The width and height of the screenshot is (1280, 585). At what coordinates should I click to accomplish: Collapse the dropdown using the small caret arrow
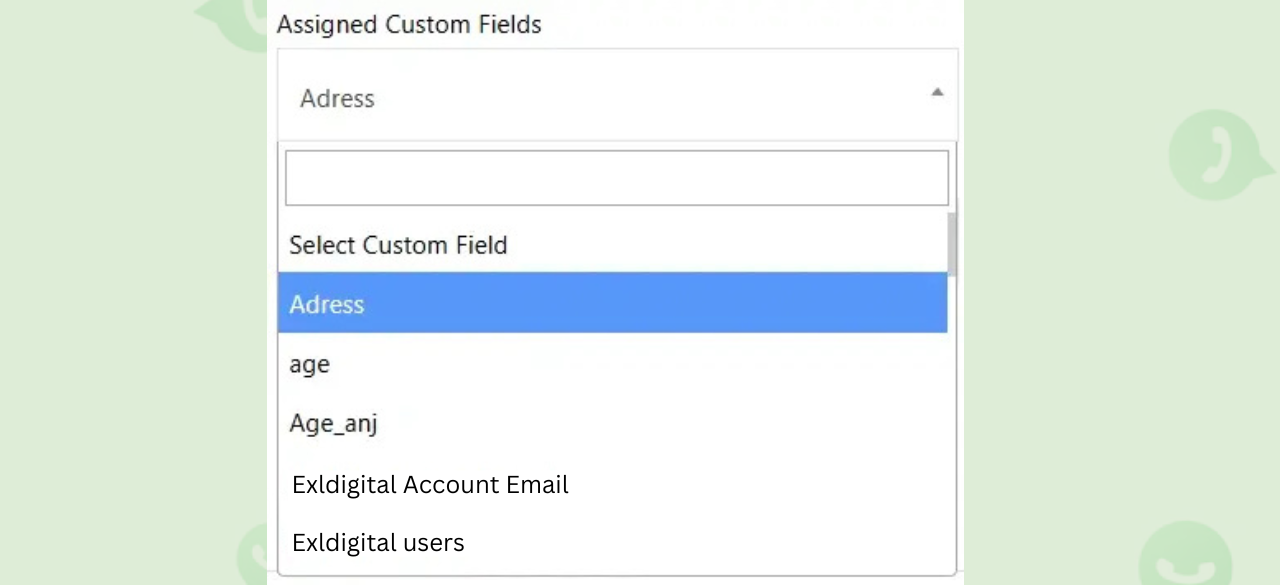pos(937,92)
